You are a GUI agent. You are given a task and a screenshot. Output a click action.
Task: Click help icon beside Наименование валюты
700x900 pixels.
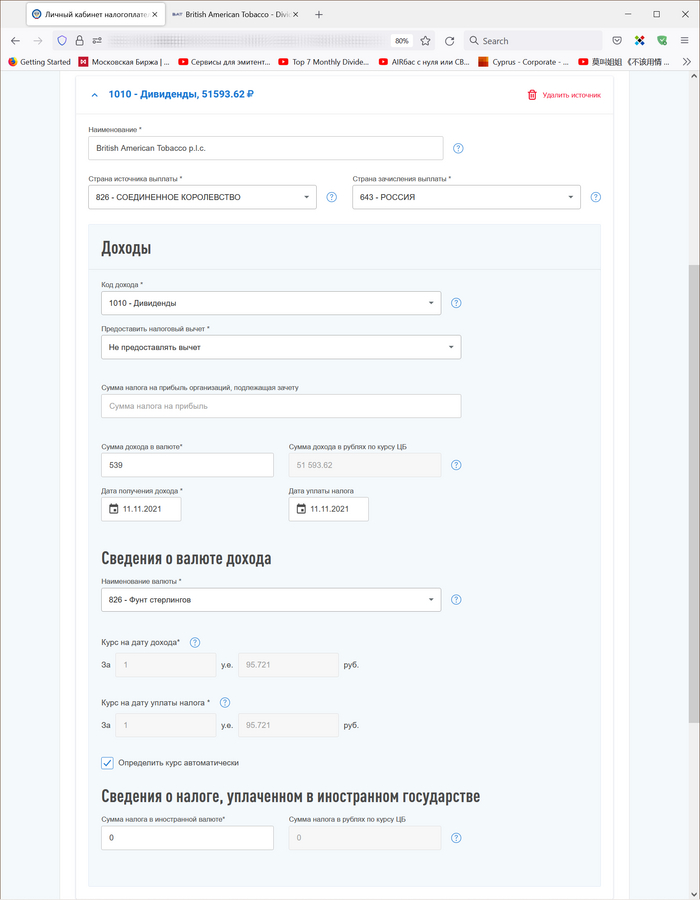pyautogui.click(x=456, y=600)
